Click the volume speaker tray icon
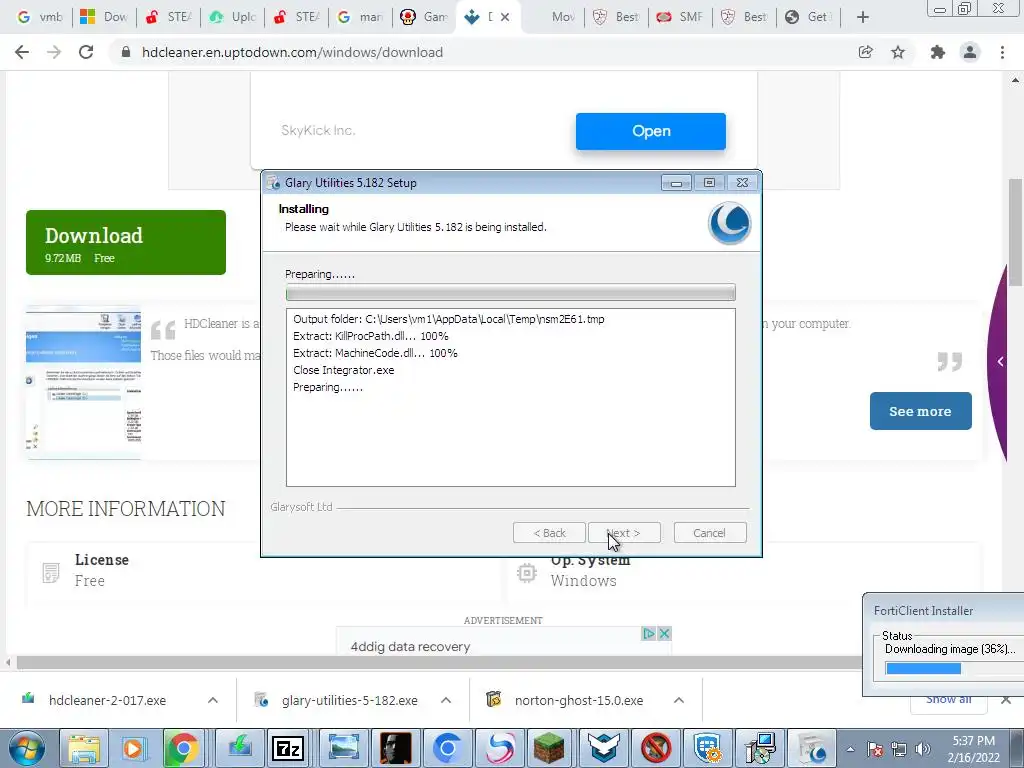 923,750
